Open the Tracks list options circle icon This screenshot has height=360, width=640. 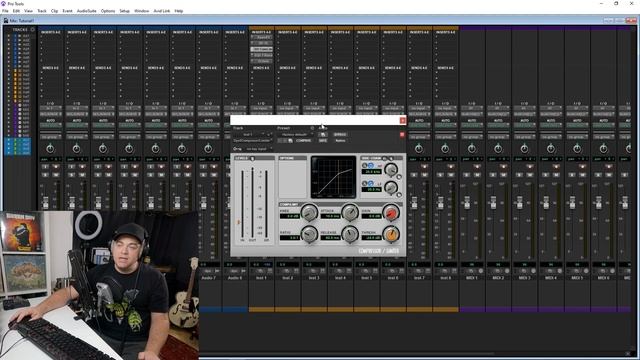click(x=33, y=30)
